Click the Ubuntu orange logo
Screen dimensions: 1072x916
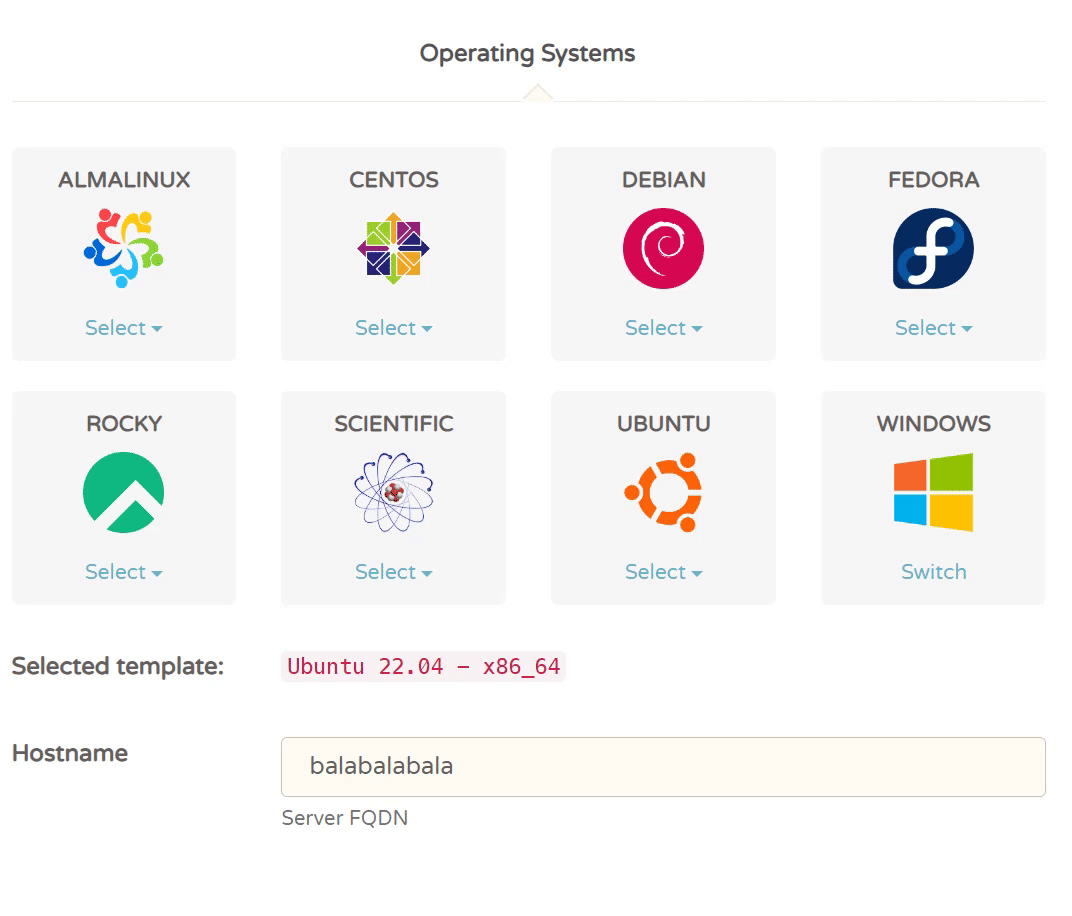click(663, 492)
